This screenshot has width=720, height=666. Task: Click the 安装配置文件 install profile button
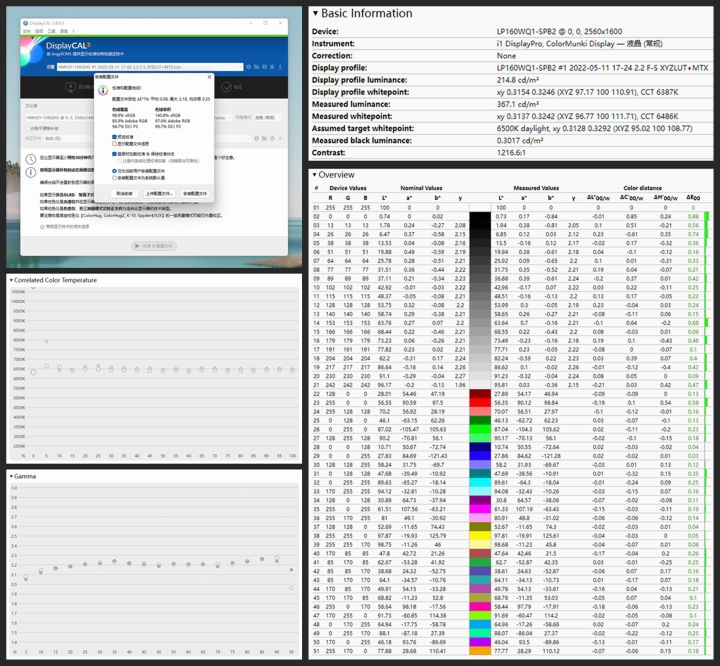(195, 193)
